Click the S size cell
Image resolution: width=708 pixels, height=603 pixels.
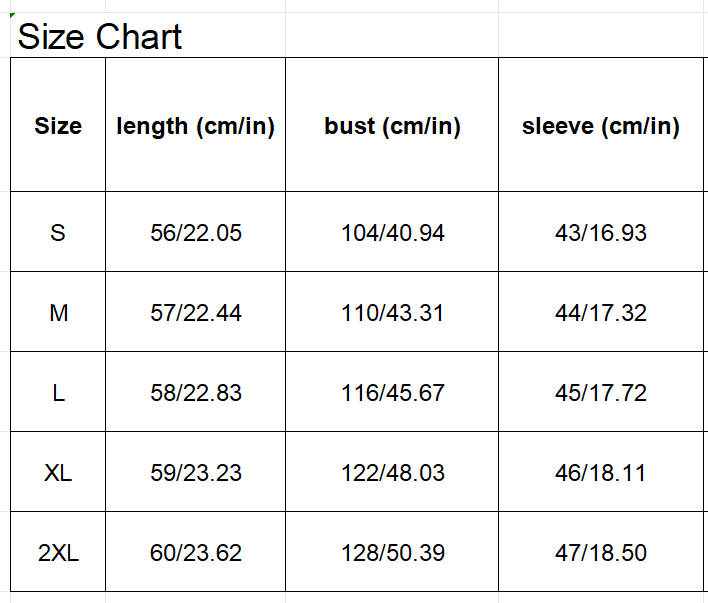(x=58, y=233)
